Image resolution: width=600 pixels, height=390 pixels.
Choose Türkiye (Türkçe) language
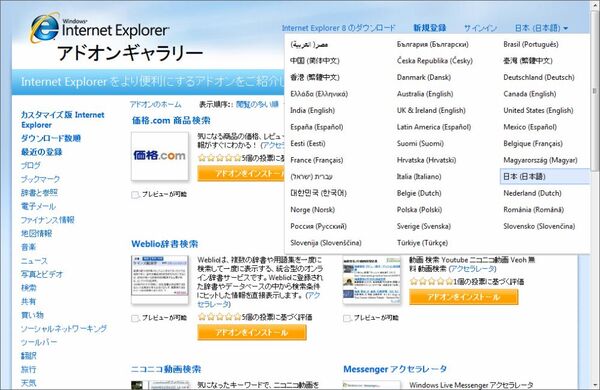coord(422,243)
